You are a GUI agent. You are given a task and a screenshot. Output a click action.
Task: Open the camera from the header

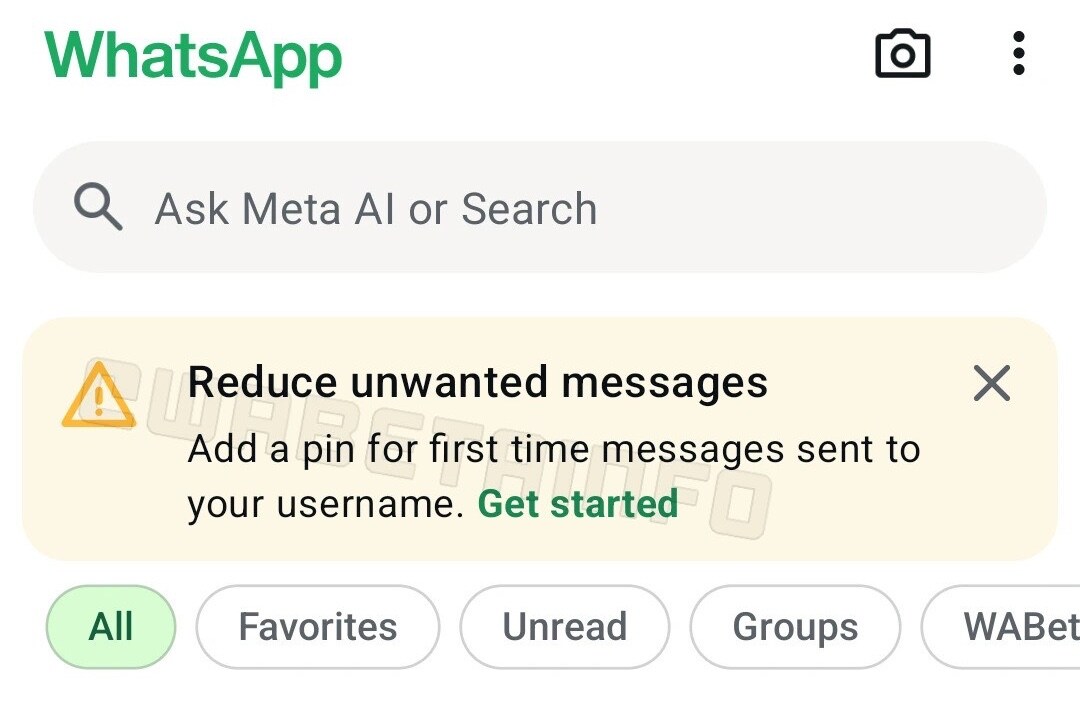pyautogui.click(x=902, y=53)
